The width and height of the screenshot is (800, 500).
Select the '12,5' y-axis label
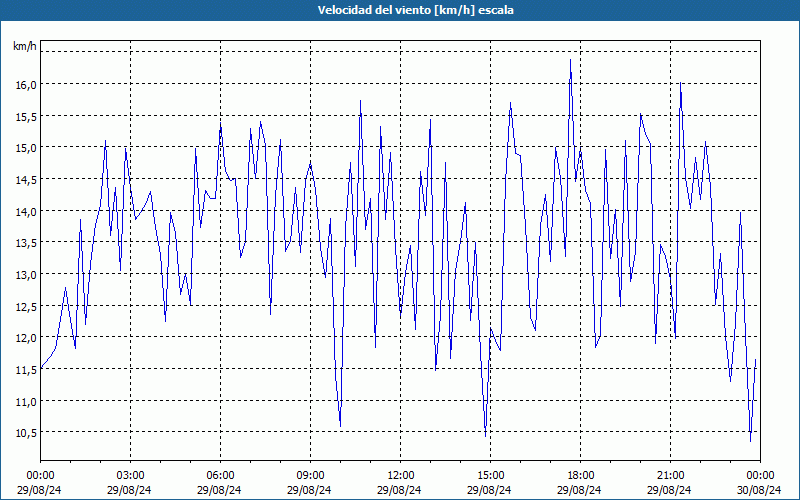[x=27, y=306]
